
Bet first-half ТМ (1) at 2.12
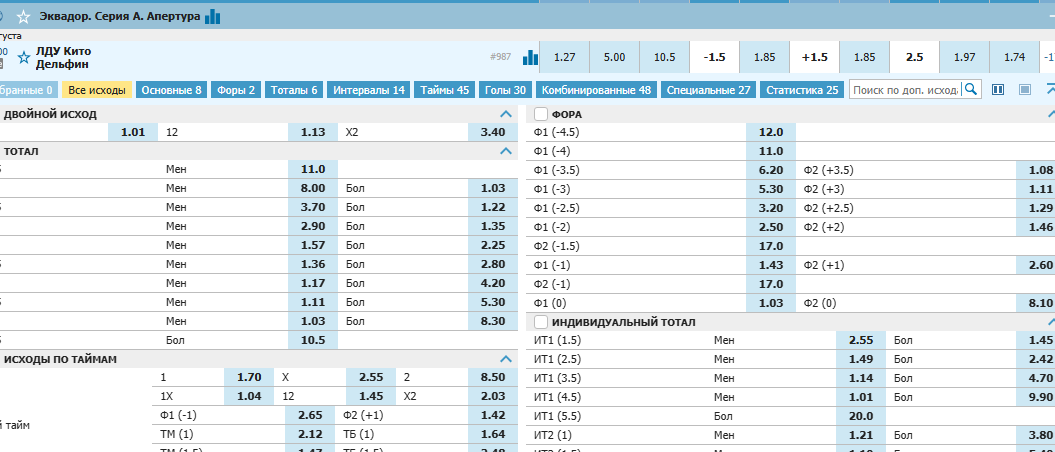[310, 434]
